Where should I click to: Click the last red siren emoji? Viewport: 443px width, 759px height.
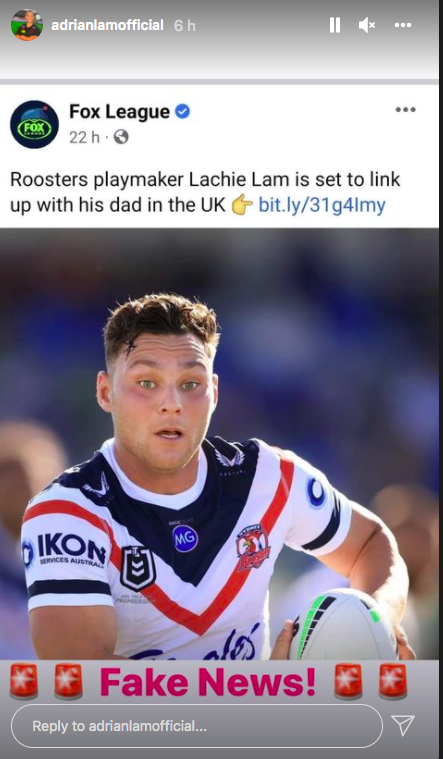[393, 682]
